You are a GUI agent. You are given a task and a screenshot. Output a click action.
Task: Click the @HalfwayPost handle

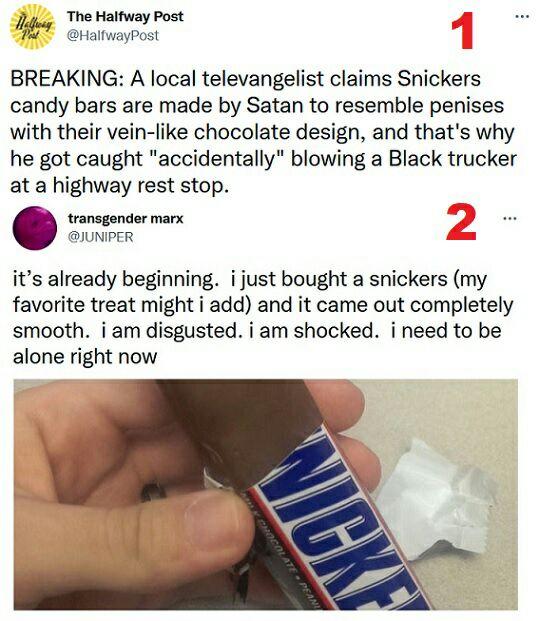[x=113, y=36]
